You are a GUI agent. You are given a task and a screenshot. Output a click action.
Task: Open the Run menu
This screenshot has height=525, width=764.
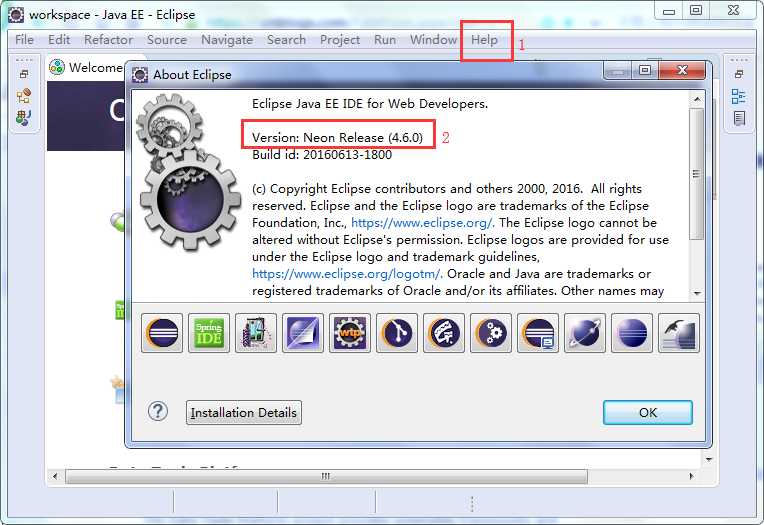(385, 39)
